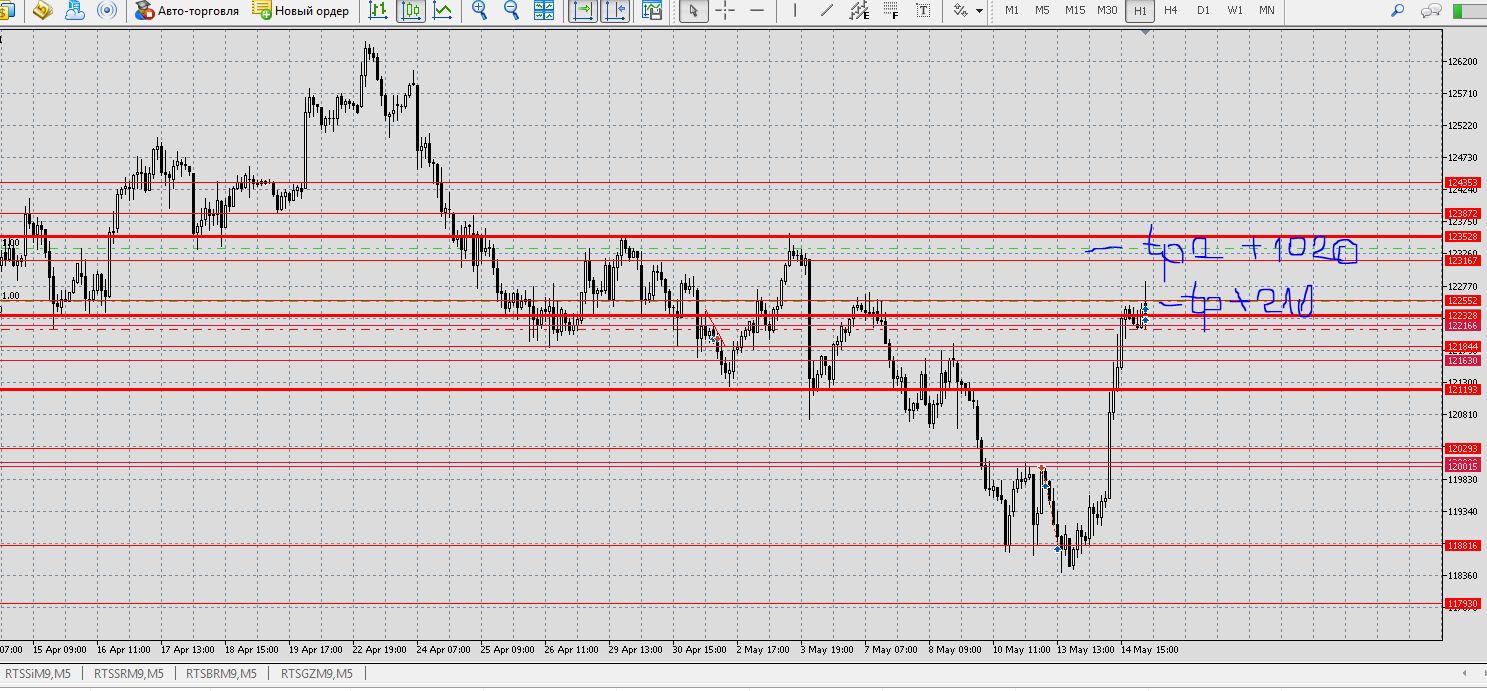This screenshot has width=1487, height=691.
Task: Switch timeframe to M30
Action: click(1106, 10)
